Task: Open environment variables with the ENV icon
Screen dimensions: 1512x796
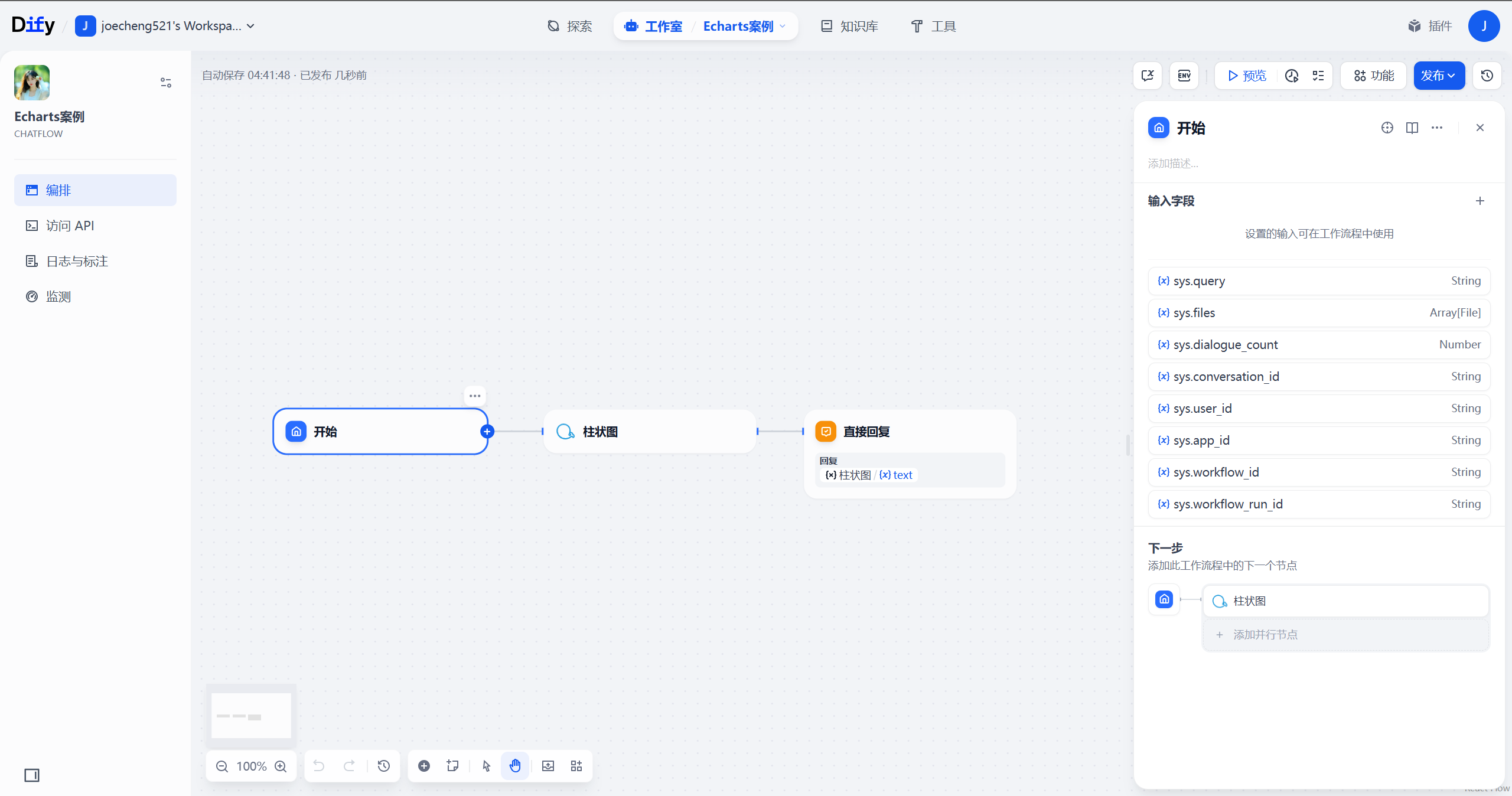Action: coord(1184,76)
